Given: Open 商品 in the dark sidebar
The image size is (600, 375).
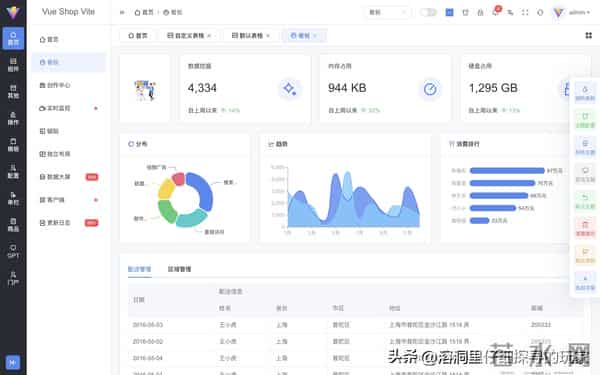Looking at the screenshot, I should [x=13, y=225].
